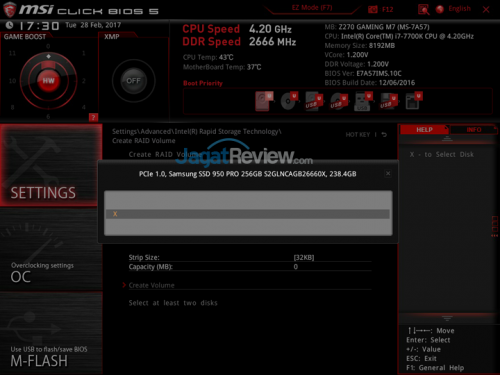Select the CD/DVD drive boot priority icon
The height and width of the screenshot is (375, 500).
tap(289, 100)
